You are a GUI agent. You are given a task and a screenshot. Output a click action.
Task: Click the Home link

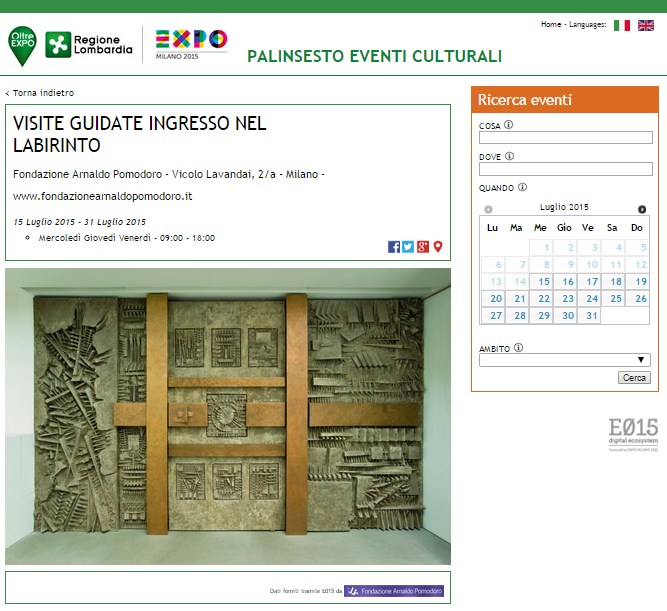pos(550,24)
